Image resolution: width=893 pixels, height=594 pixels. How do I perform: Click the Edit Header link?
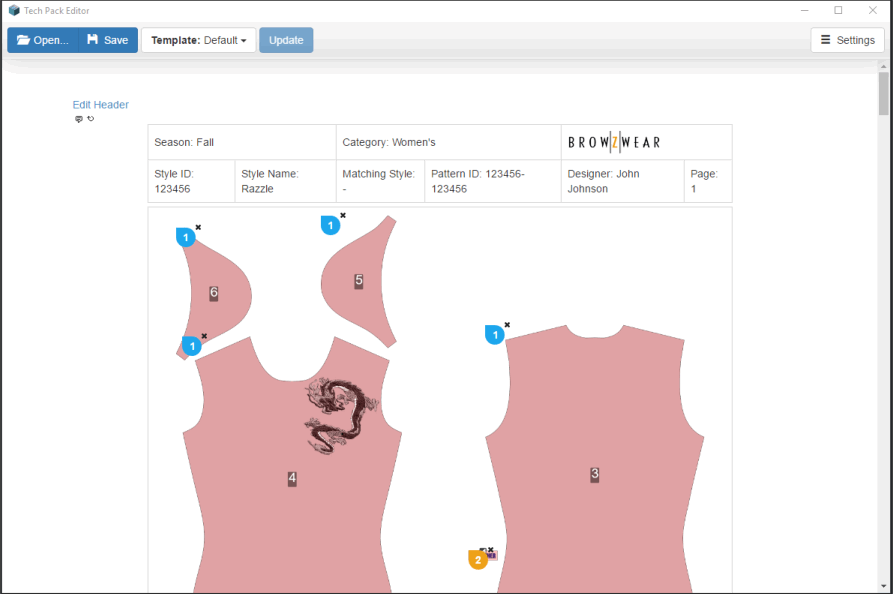click(100, 104)
